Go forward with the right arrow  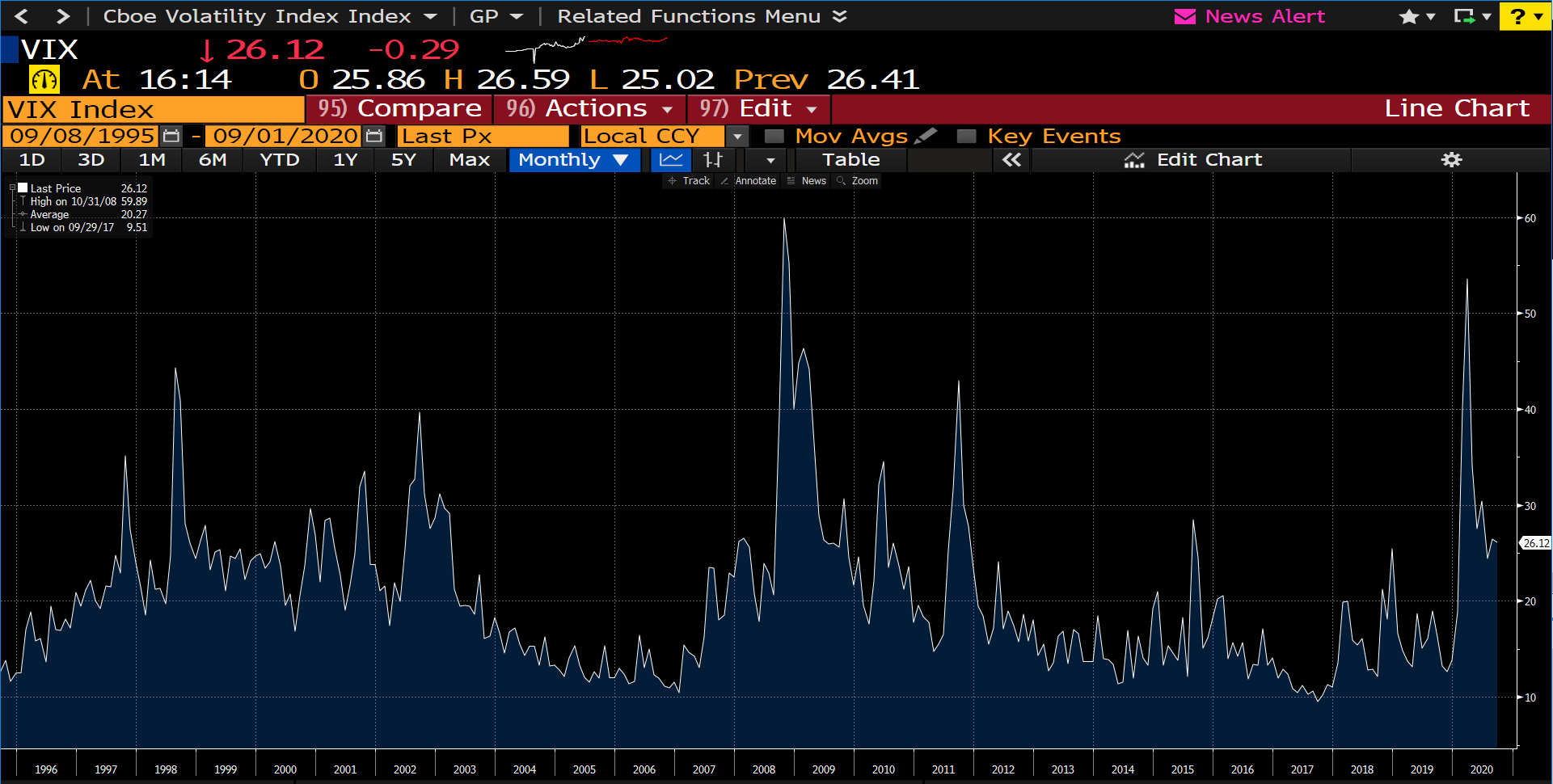[63, 16]
